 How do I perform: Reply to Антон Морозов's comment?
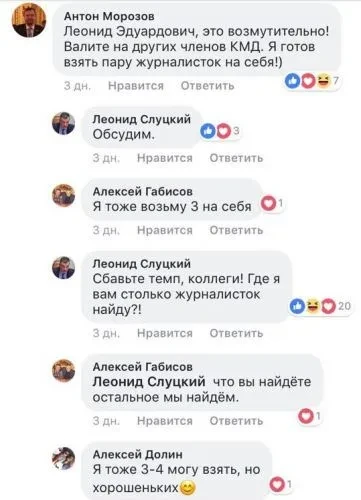(x=207, y=86)
